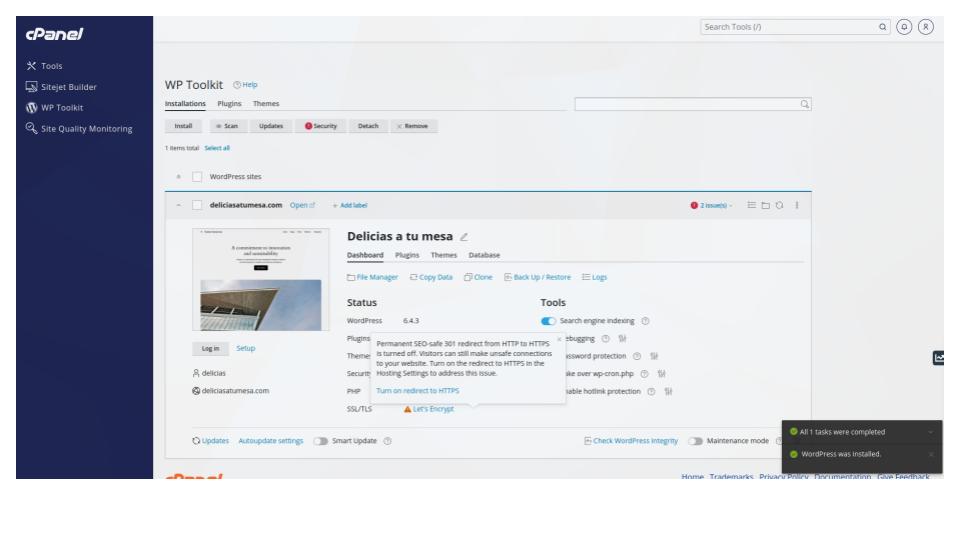Click the Select all link
This screenshot has height=540, width=960.
click(217, 148)
